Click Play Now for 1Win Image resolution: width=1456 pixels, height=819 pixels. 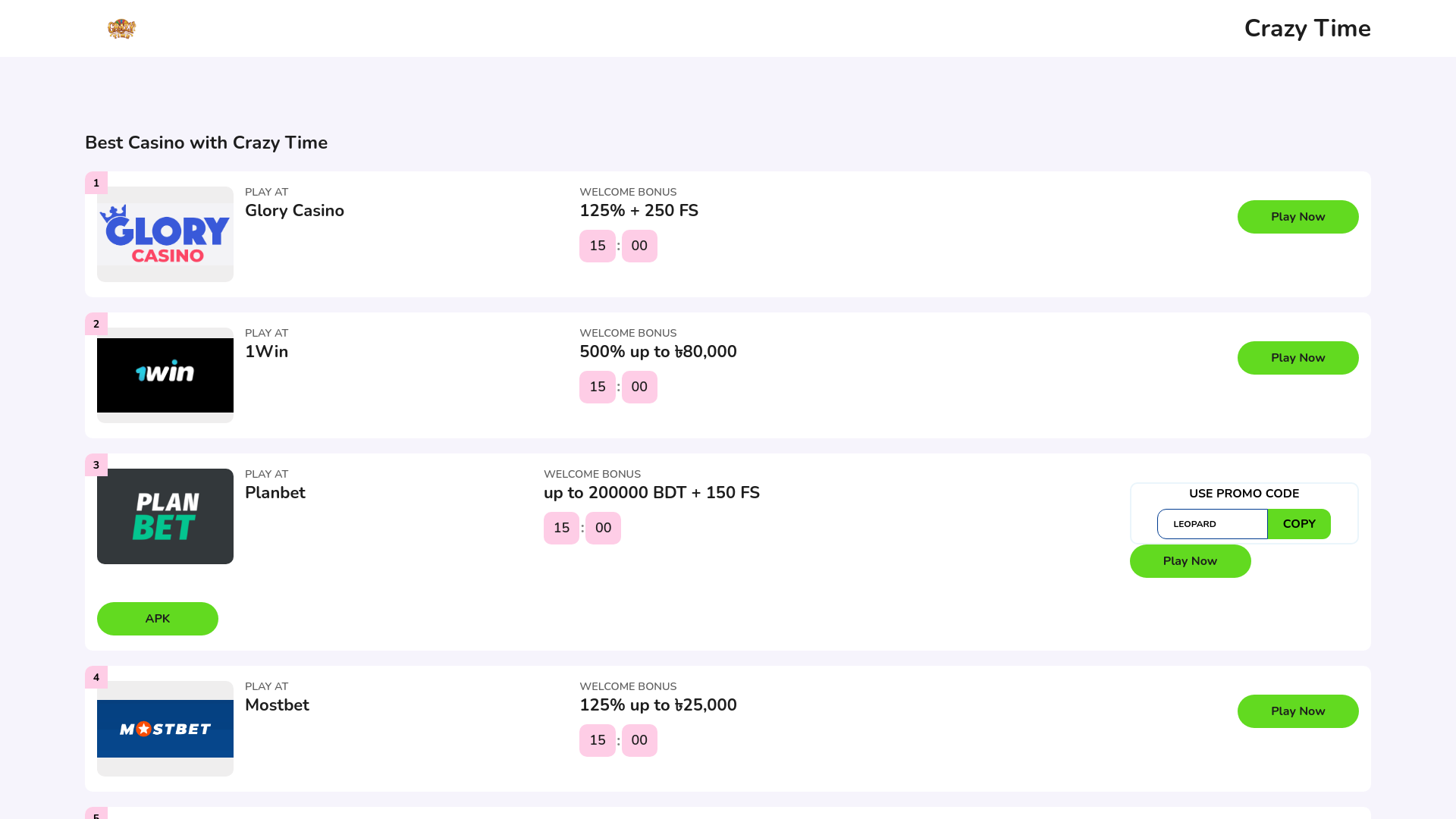pyautogui.click(x=1298, y=358)
